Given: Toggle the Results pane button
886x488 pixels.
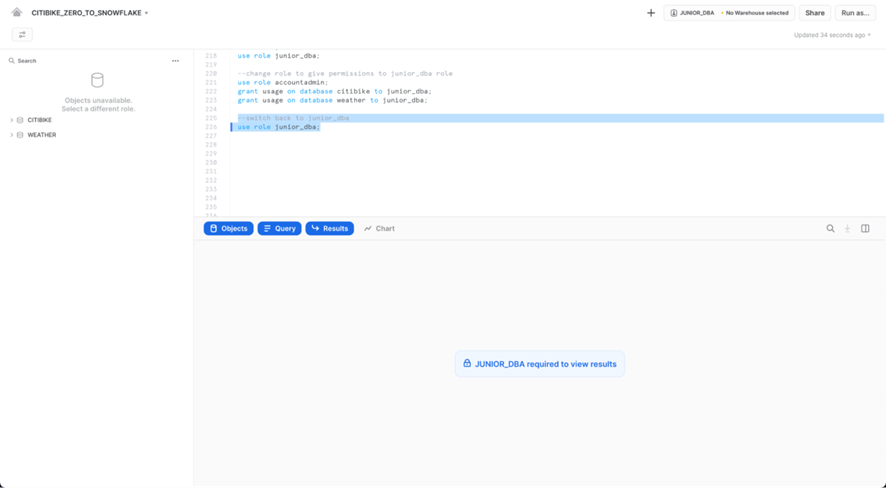Looking at the screenshot, I should (x=329, y=229).
